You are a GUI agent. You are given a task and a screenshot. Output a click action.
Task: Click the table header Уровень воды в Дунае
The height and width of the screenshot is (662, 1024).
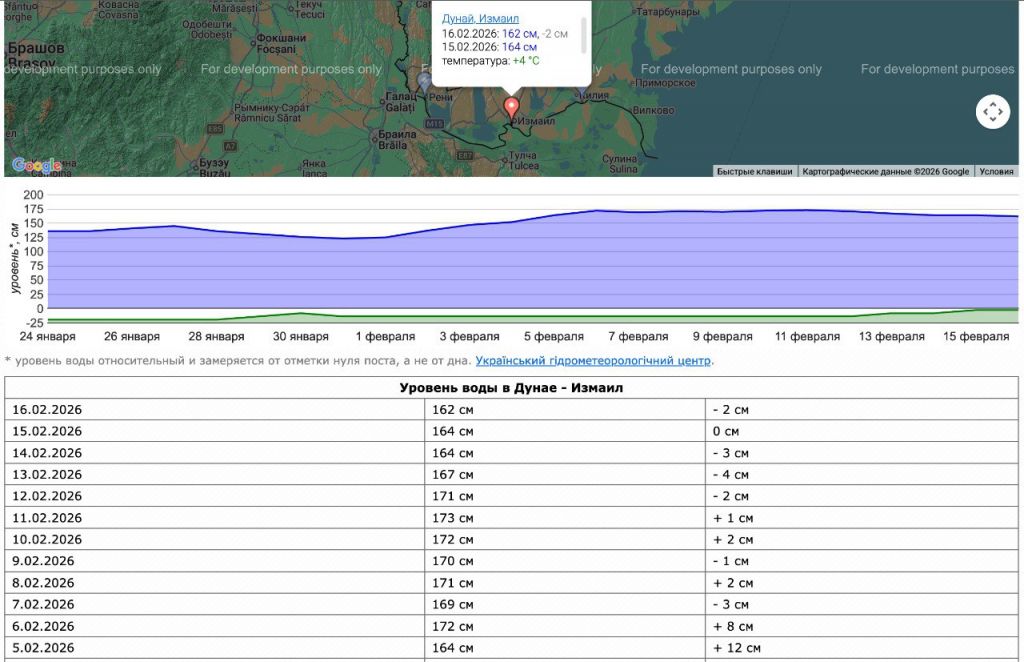coord(511,388)
